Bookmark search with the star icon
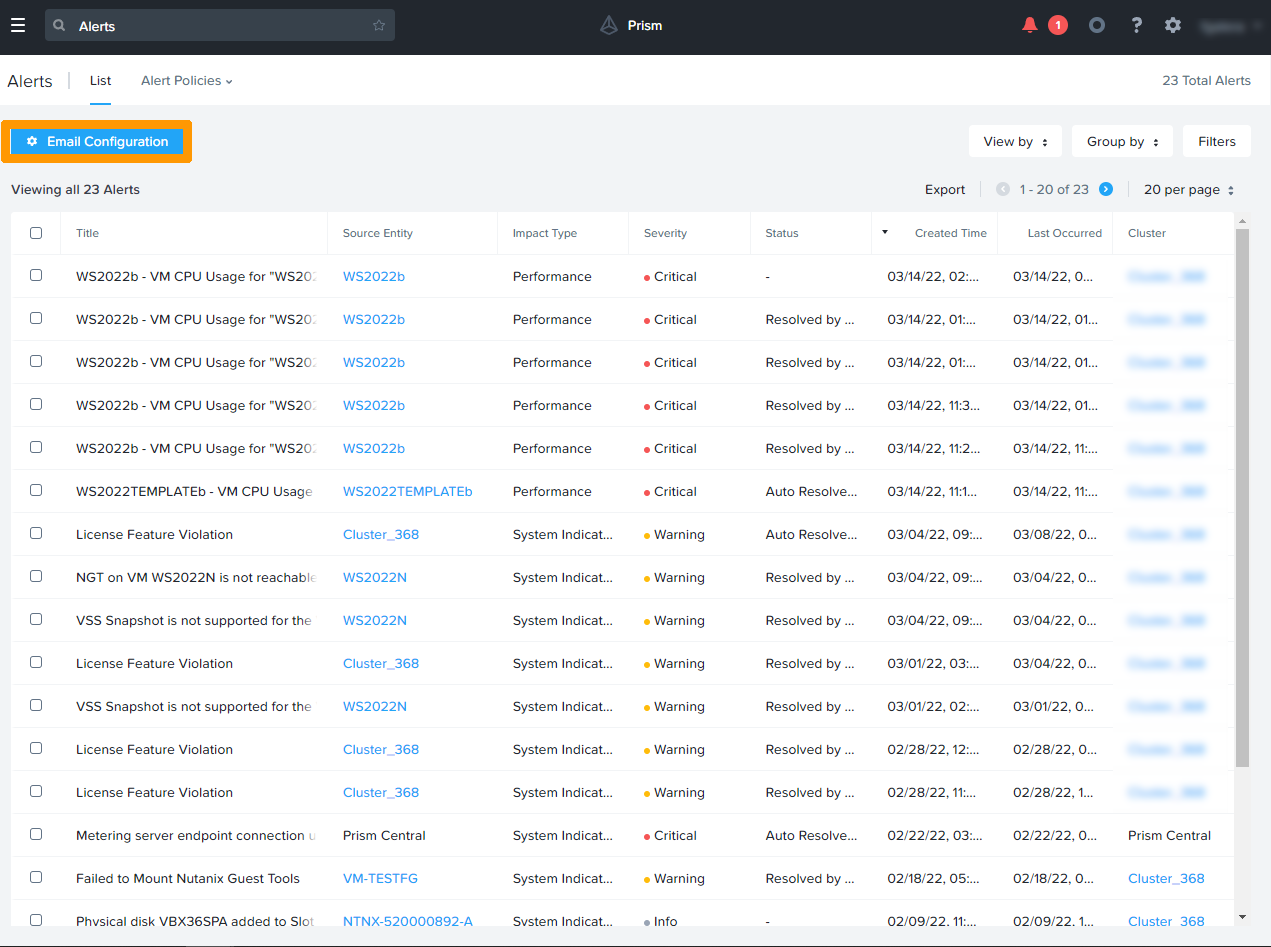Viewport: 1271px width, 947px height. click(x=379, y=26)
